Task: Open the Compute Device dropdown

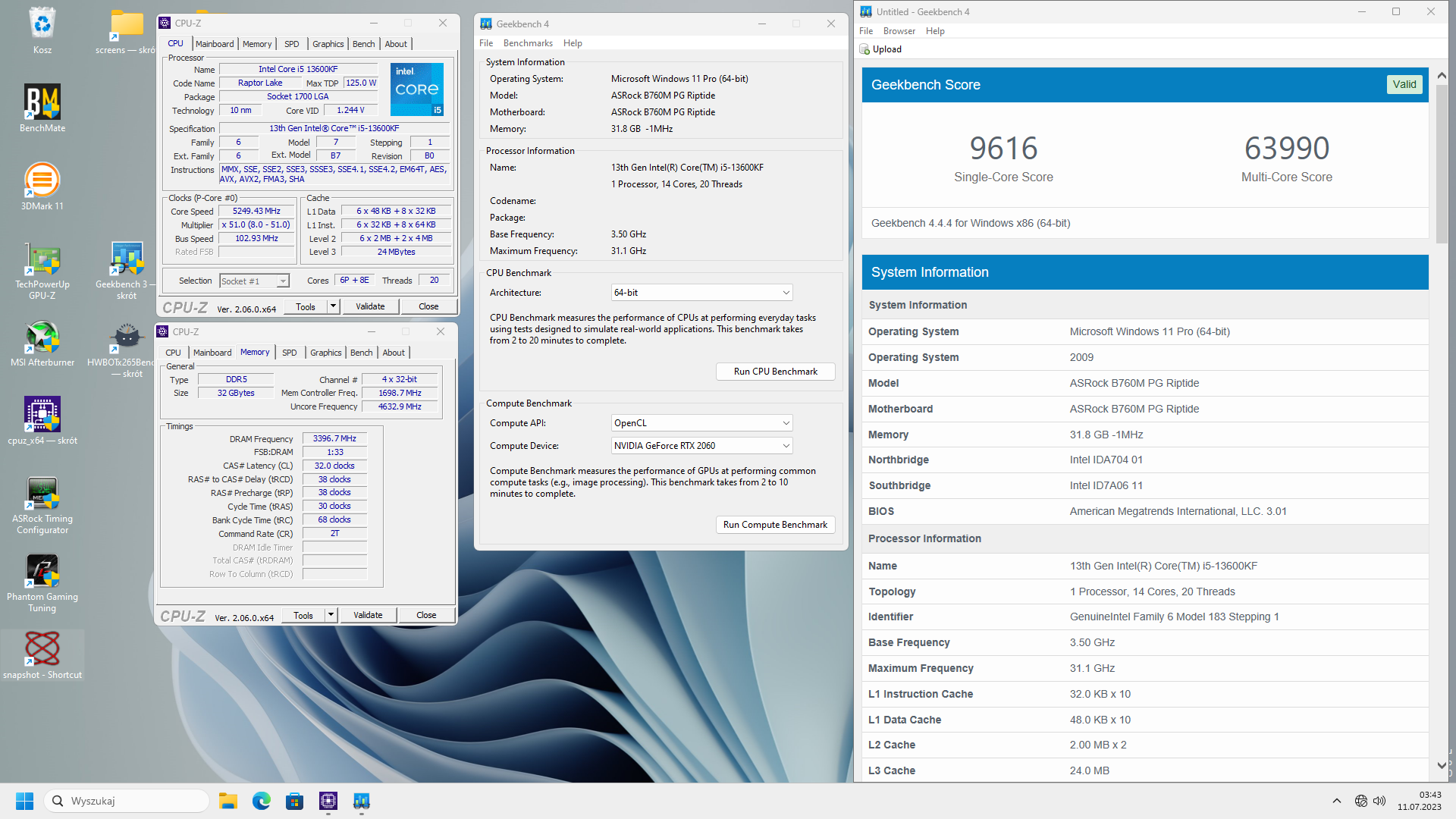Action: click(x=702, y=446)
